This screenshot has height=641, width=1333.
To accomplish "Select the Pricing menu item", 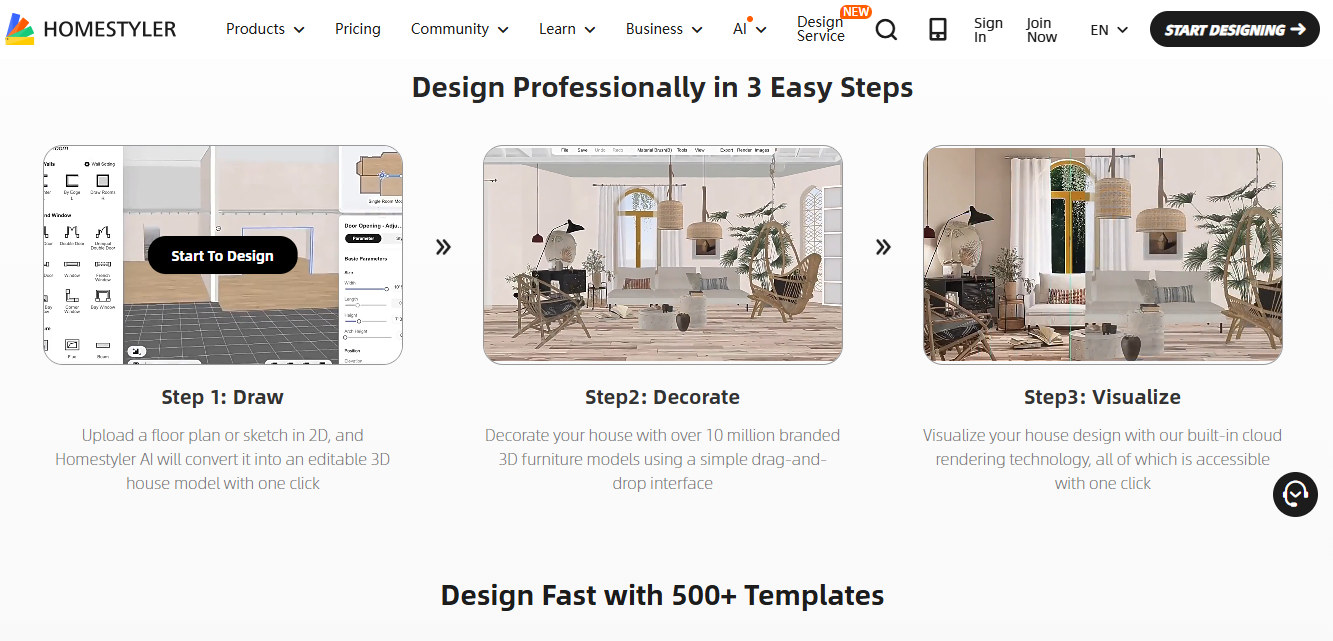I will [x=357, y=29].
